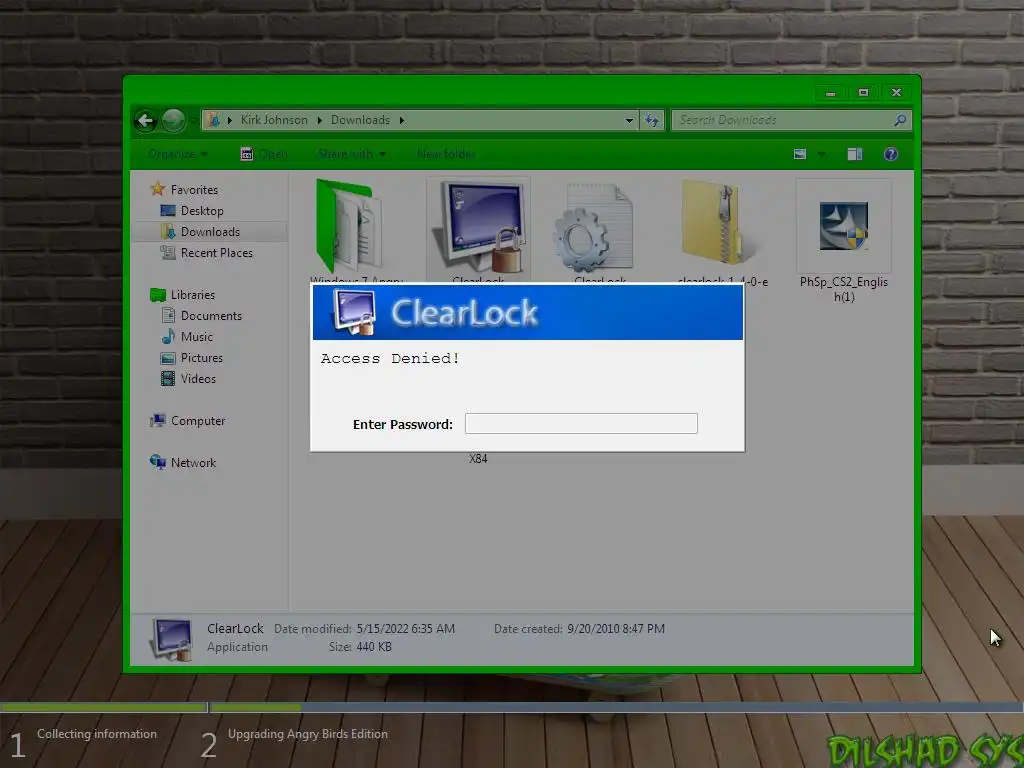Click the Access Denied! message text
Screen dimensions: 1024x768
390,359
